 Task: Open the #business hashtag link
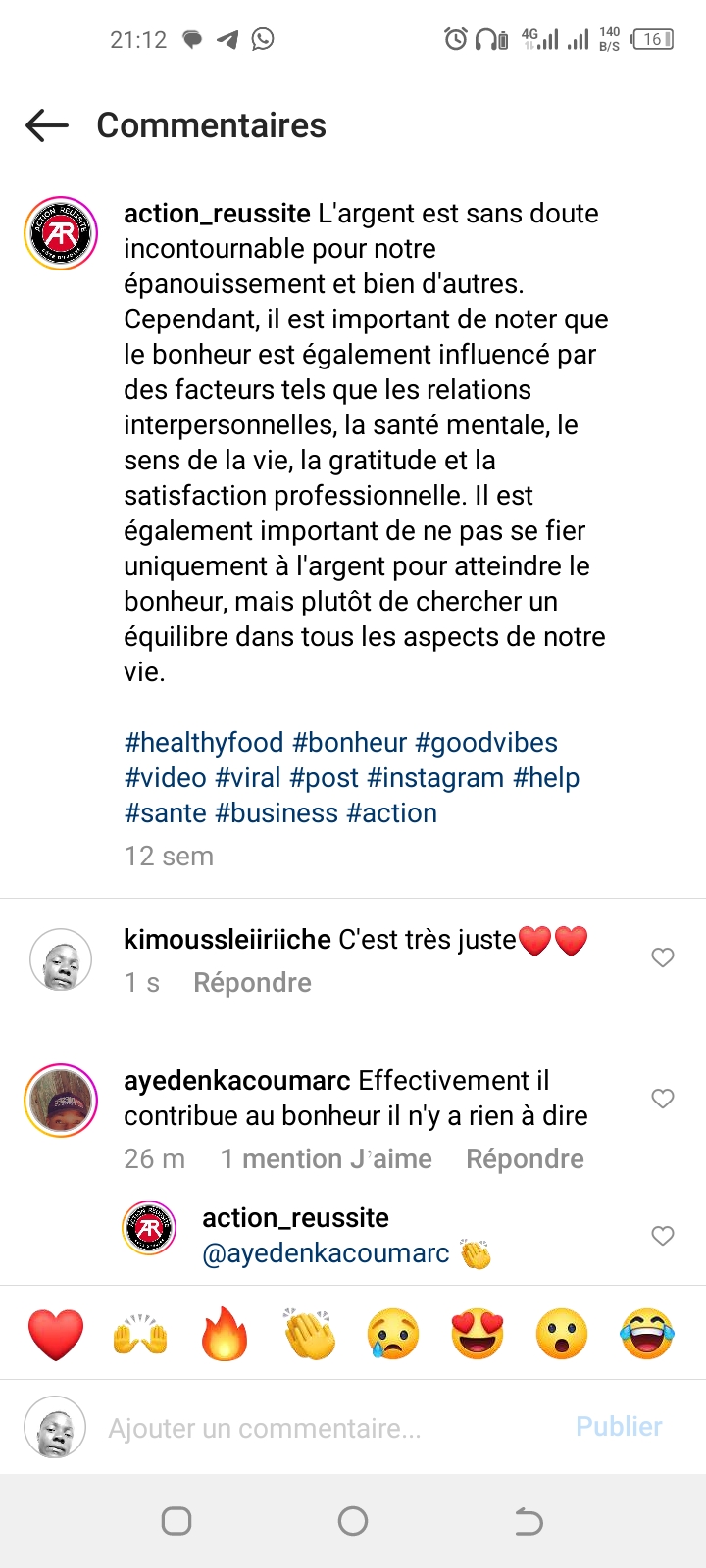(277, 813)
